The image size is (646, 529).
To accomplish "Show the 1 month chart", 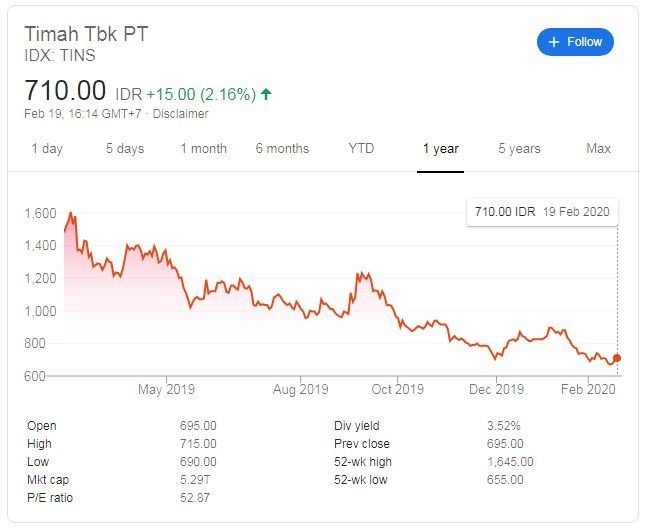I will click(x=203, y=148).
